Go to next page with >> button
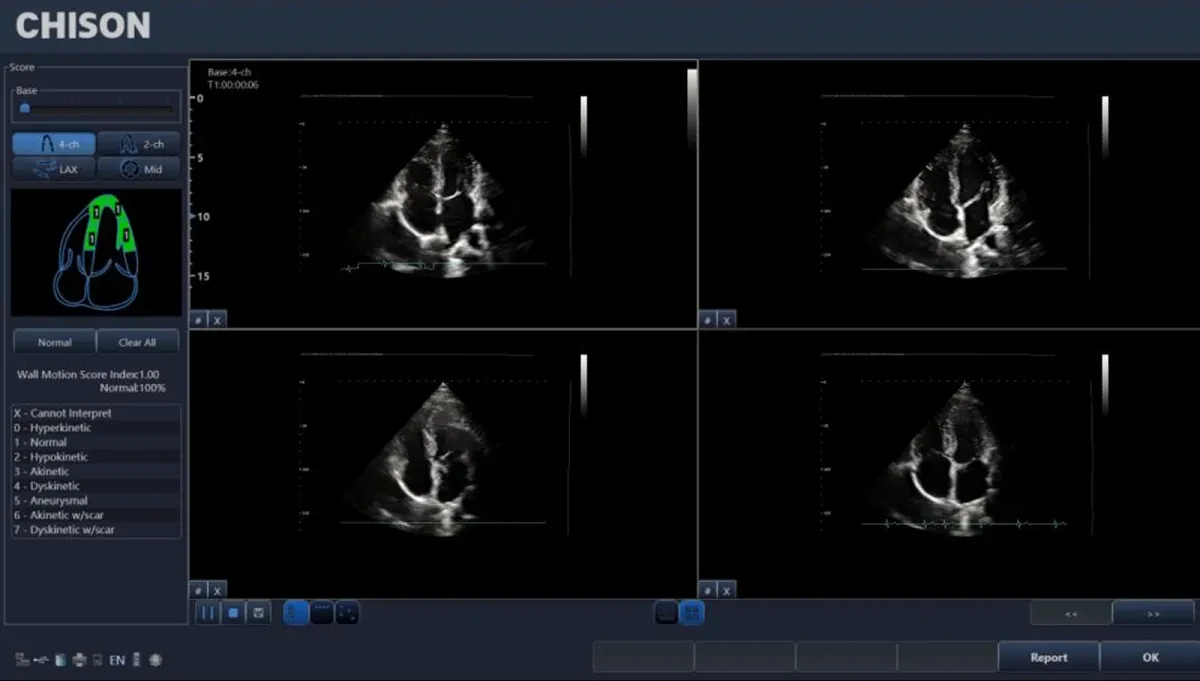1200x681 pixels. 1153,613
